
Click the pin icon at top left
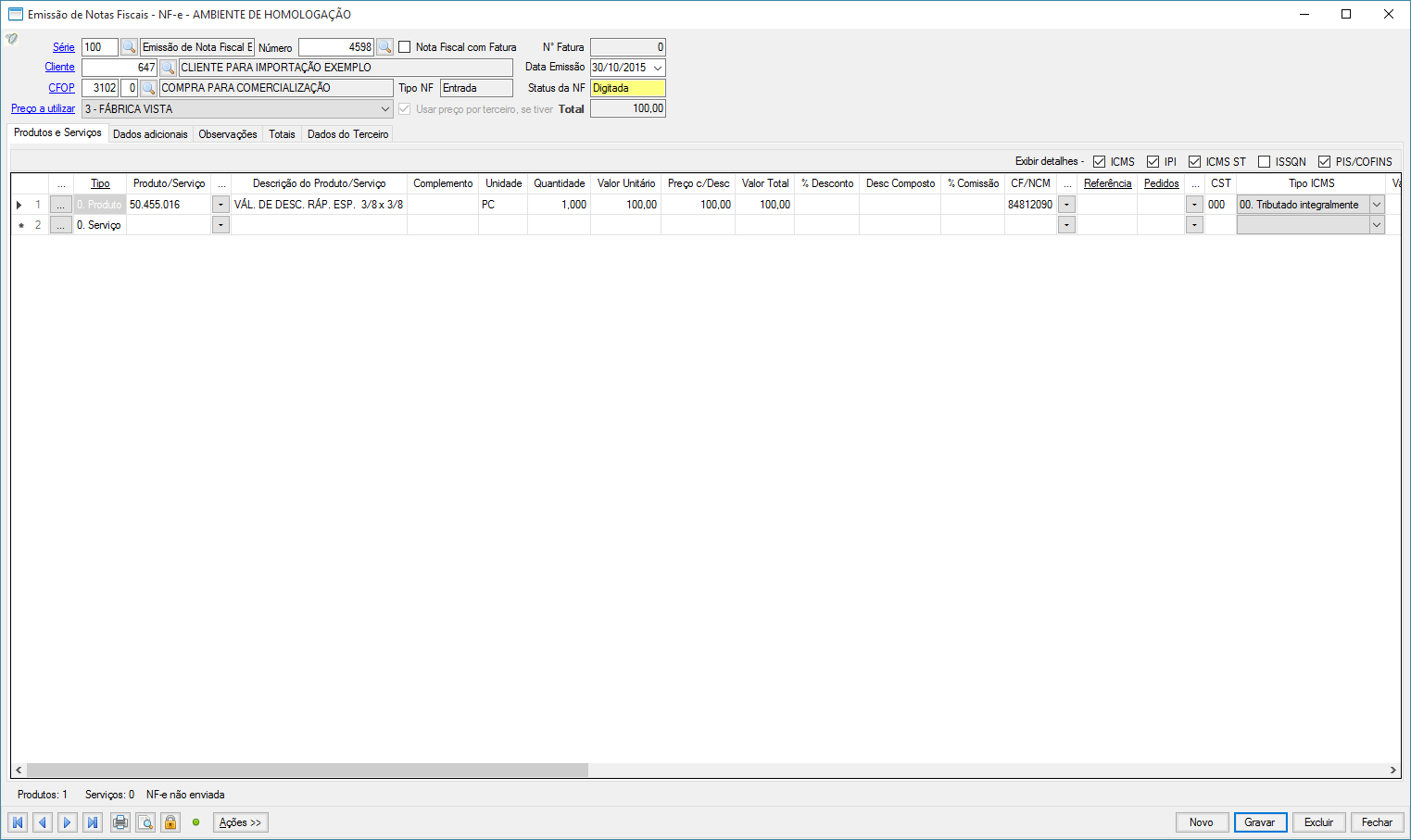11,39
